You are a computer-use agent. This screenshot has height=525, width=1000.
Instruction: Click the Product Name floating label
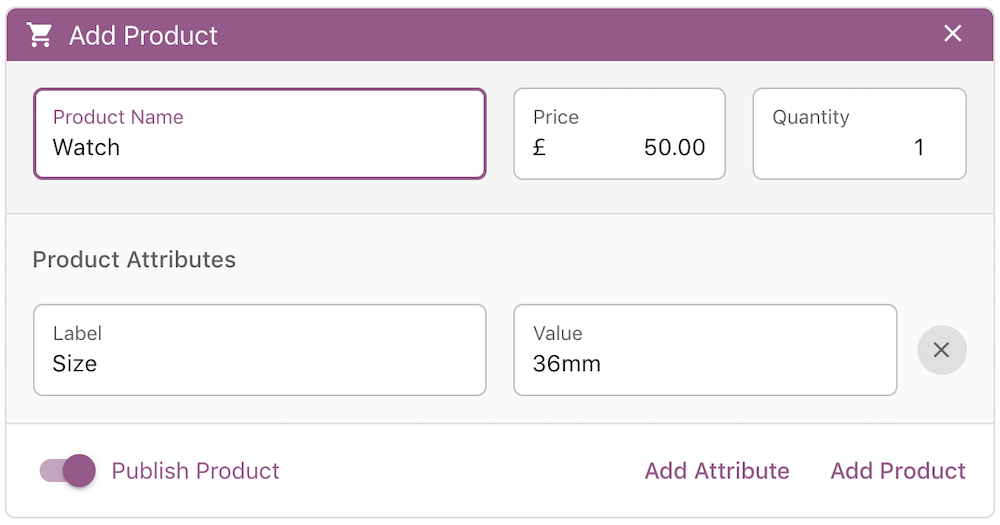[118, 117]
